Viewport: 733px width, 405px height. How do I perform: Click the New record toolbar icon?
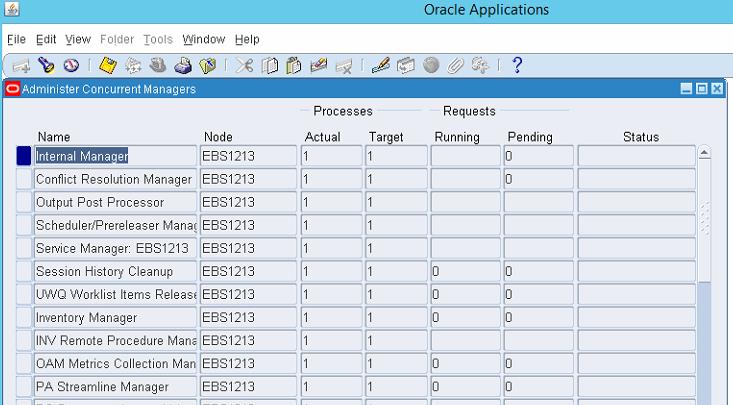[21, 65]
